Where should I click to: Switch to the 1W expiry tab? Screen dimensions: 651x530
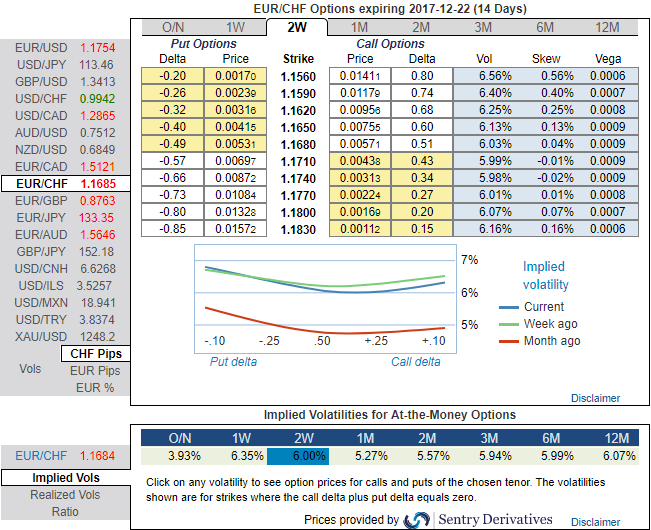(x=235, y=27)
